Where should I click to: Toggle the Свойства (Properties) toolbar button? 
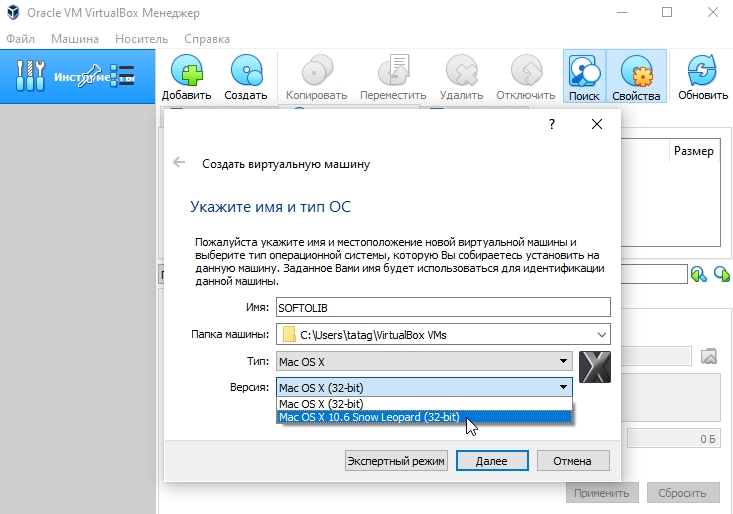pyautogui.click(x=636, y=76)
